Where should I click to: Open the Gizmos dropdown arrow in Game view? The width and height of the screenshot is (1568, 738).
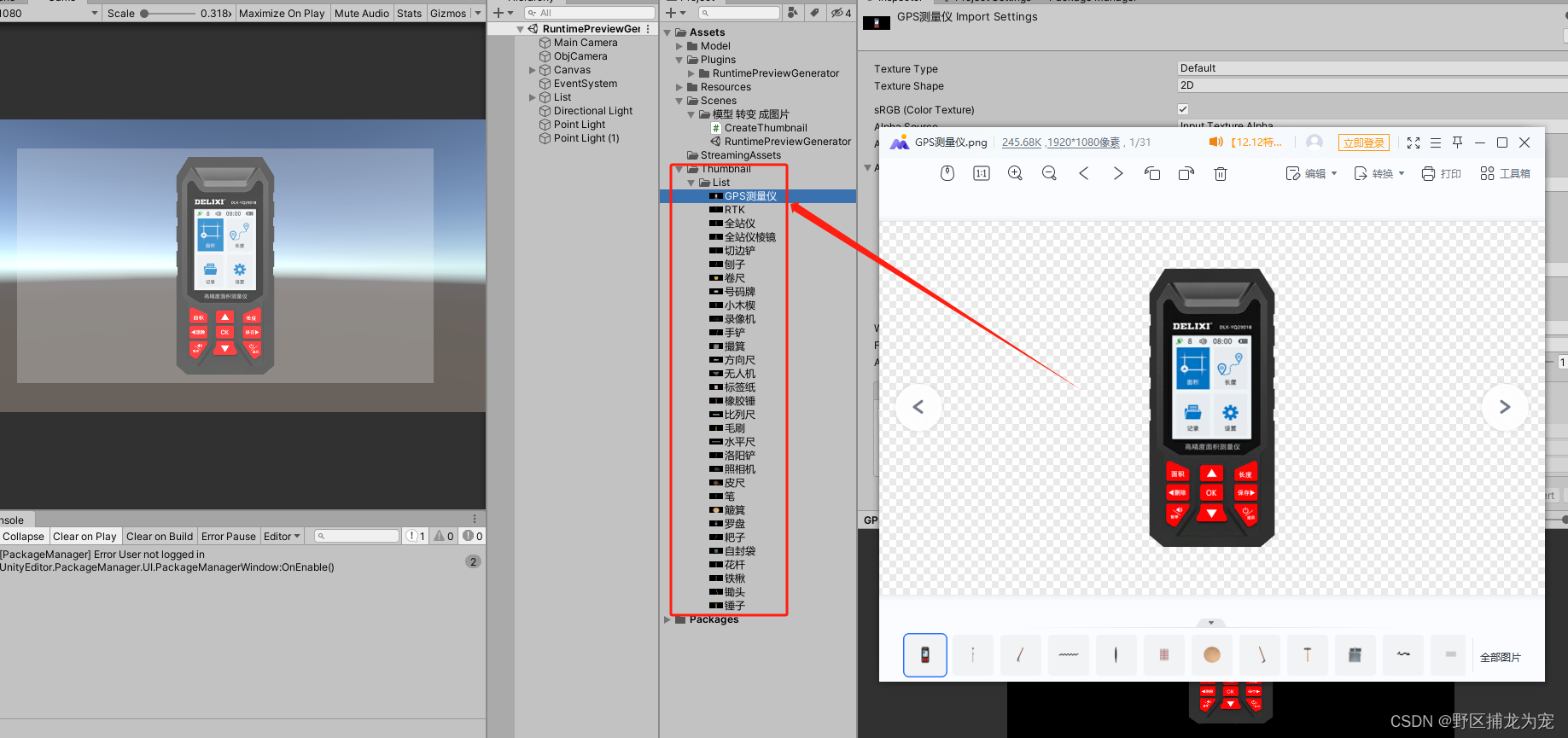pyautogui.click(x=478, y=14)
